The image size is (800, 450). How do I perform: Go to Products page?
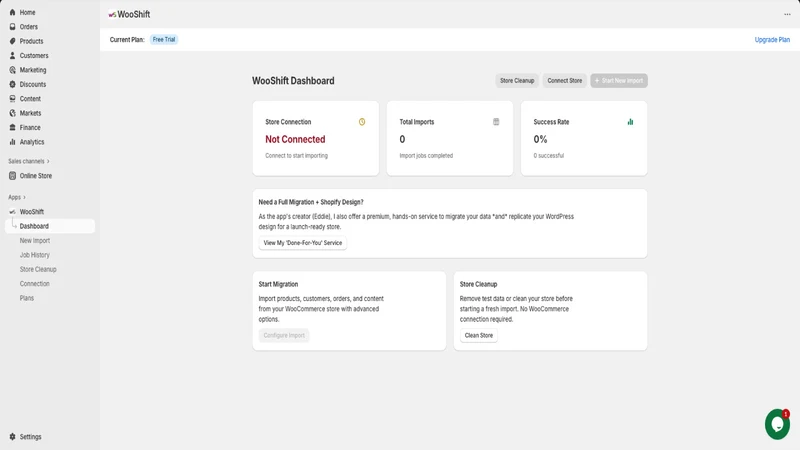[x=31, y=41]
